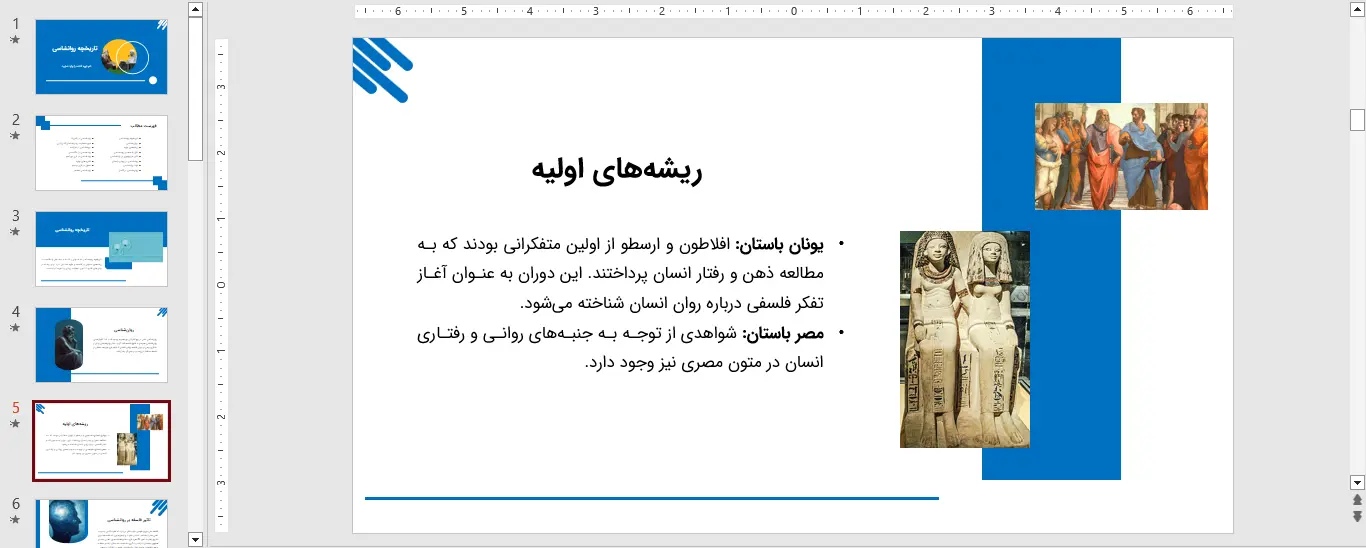Select the tall blue rectangle shape

[x=1051, y=259]
